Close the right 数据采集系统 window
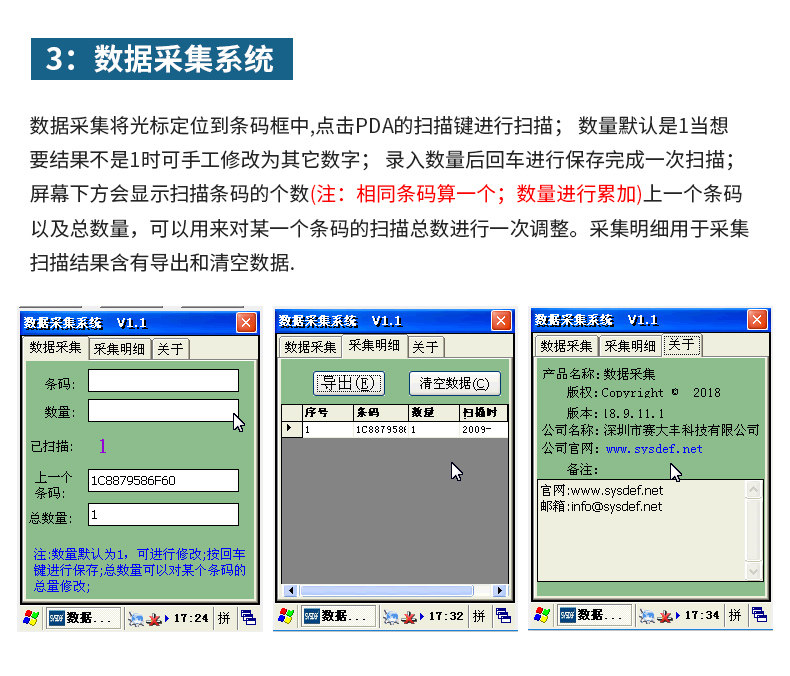This screenshot has width=790, height=676. pos(757,319)
